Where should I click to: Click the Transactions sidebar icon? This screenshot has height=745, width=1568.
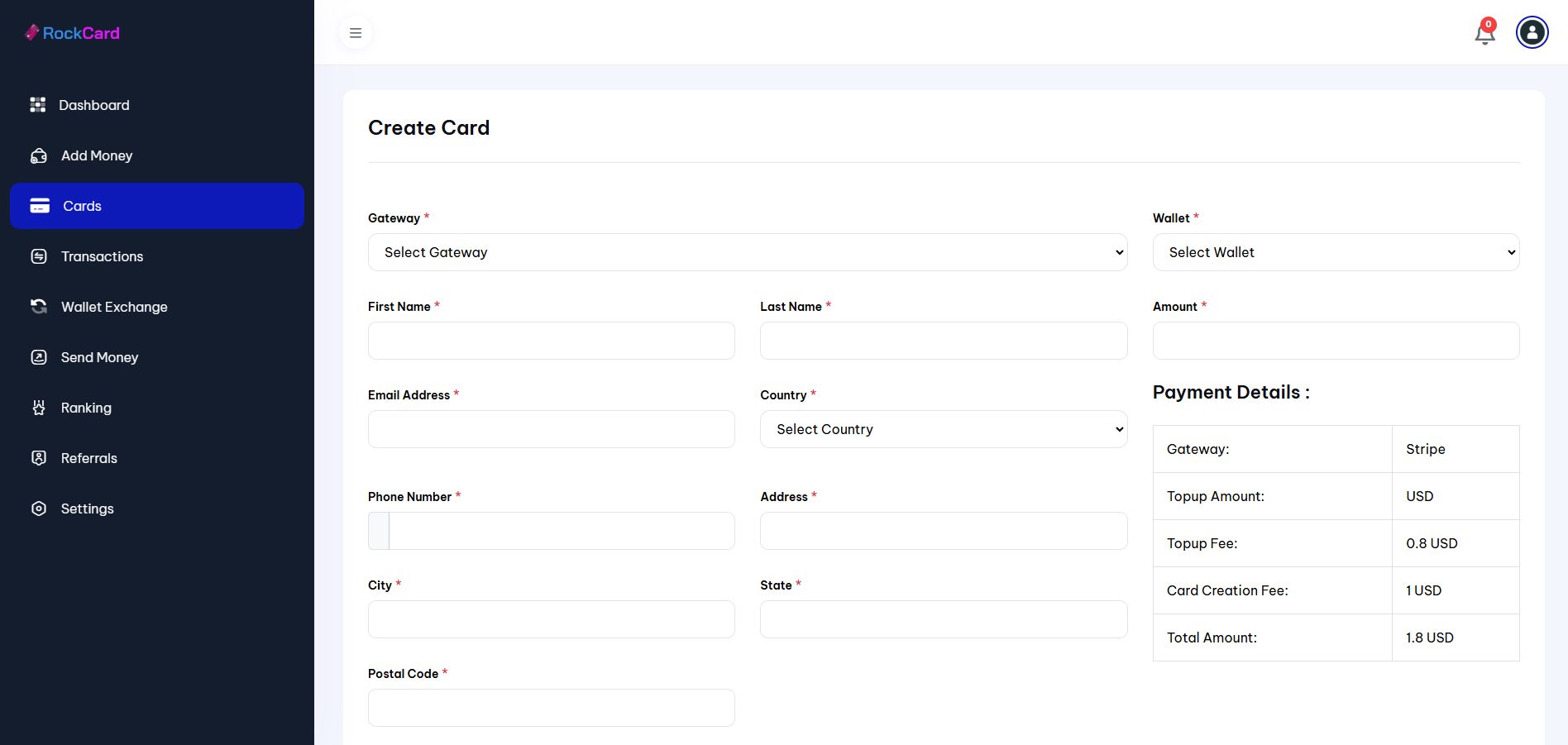click(x=39, y=256)
